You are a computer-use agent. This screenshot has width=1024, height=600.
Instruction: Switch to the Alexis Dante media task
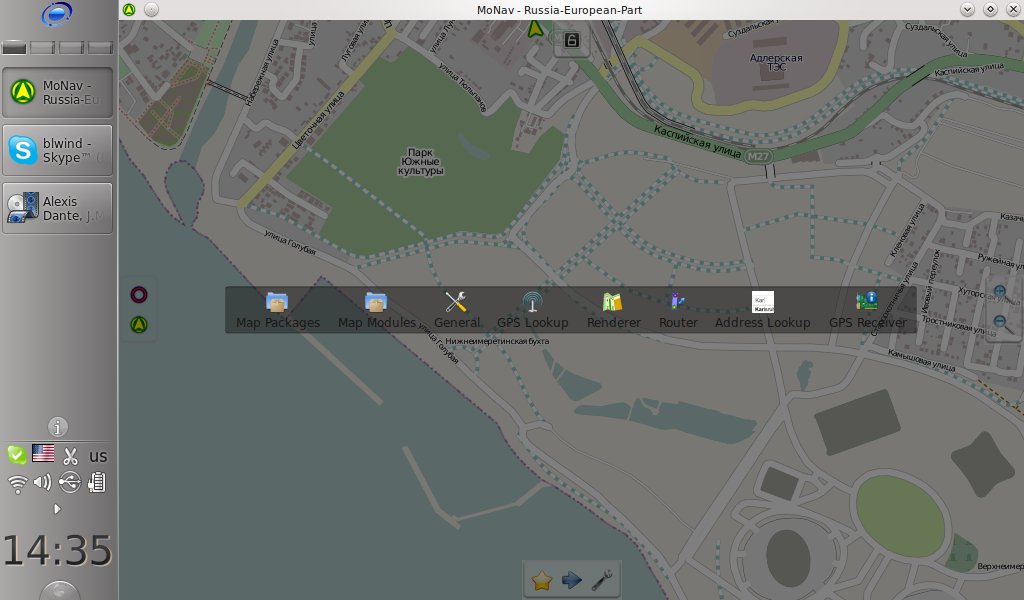57,208
